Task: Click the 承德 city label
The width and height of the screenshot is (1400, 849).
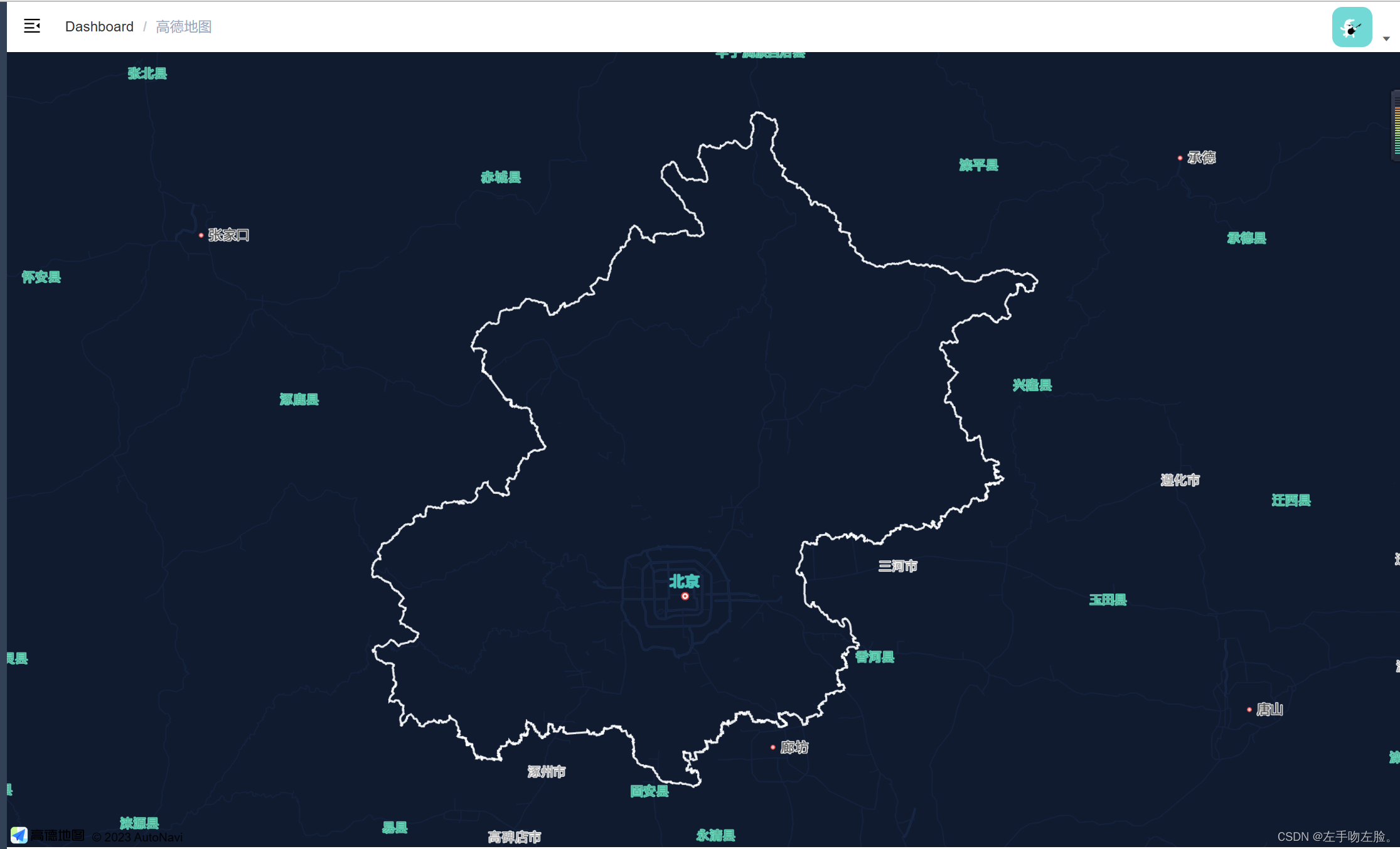Action: (1202, 158)
